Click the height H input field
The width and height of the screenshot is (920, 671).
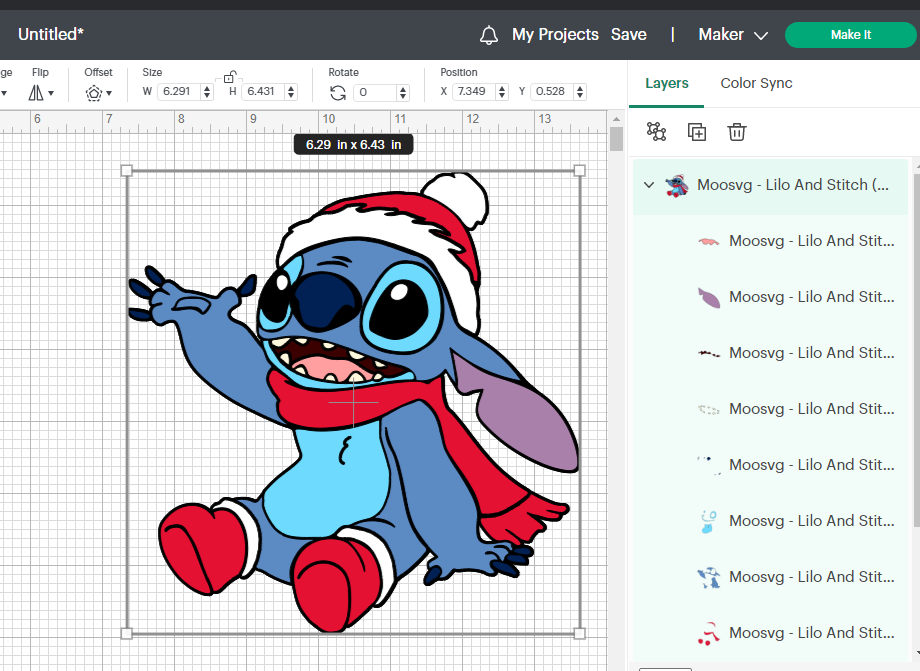coord(262,92)
